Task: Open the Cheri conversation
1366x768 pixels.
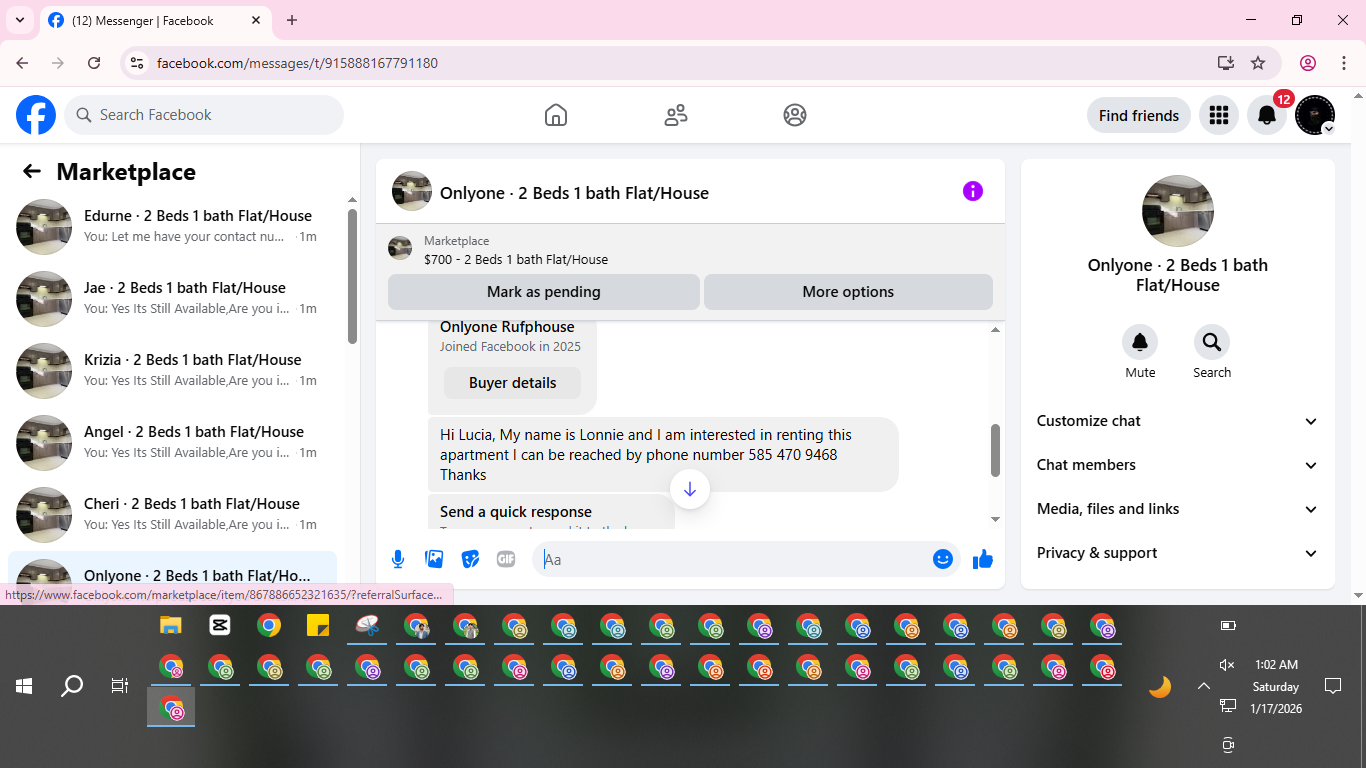Action: (172, 514)
